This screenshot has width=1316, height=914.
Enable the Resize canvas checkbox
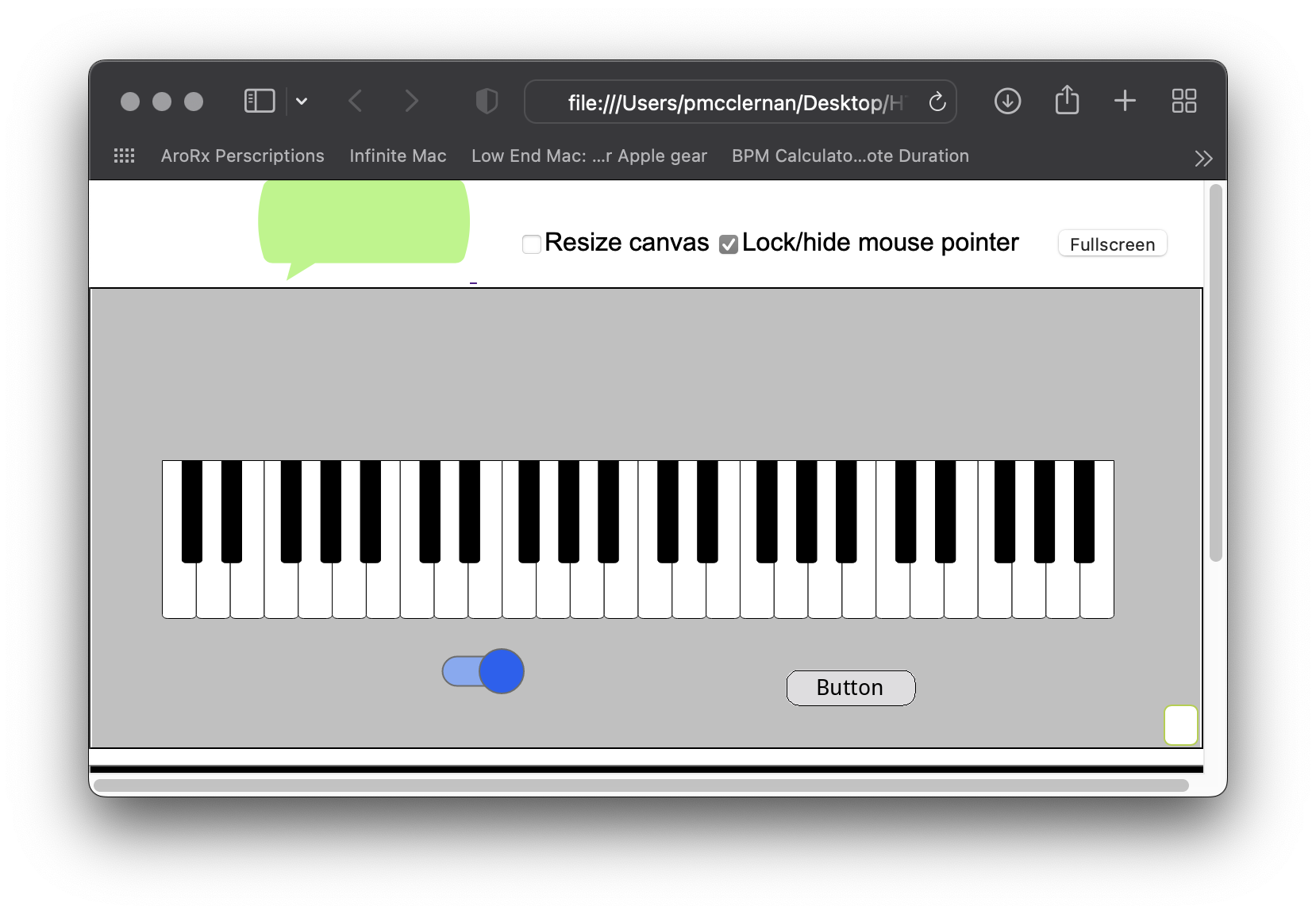point(532,244)
